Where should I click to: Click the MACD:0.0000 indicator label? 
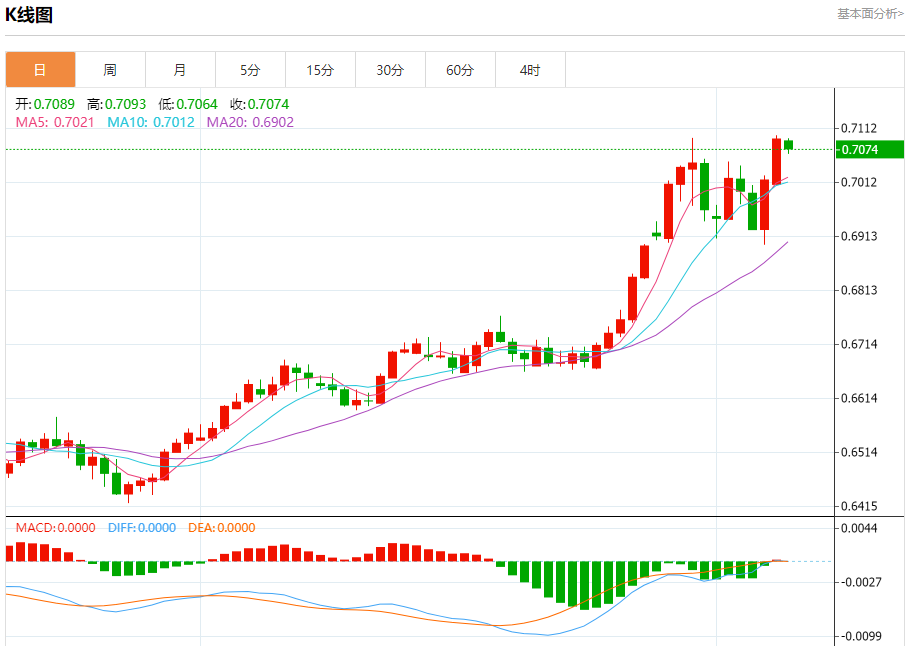(x=55, y=528)
